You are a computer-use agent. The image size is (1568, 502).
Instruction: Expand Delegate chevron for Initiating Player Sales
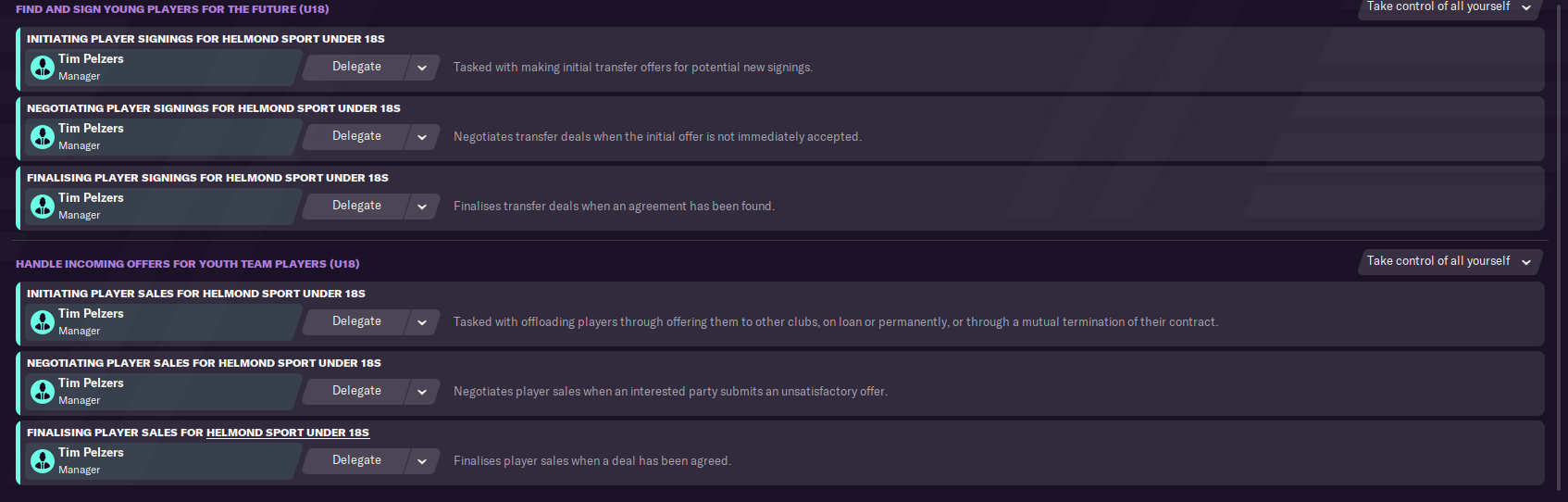point(422,322)
